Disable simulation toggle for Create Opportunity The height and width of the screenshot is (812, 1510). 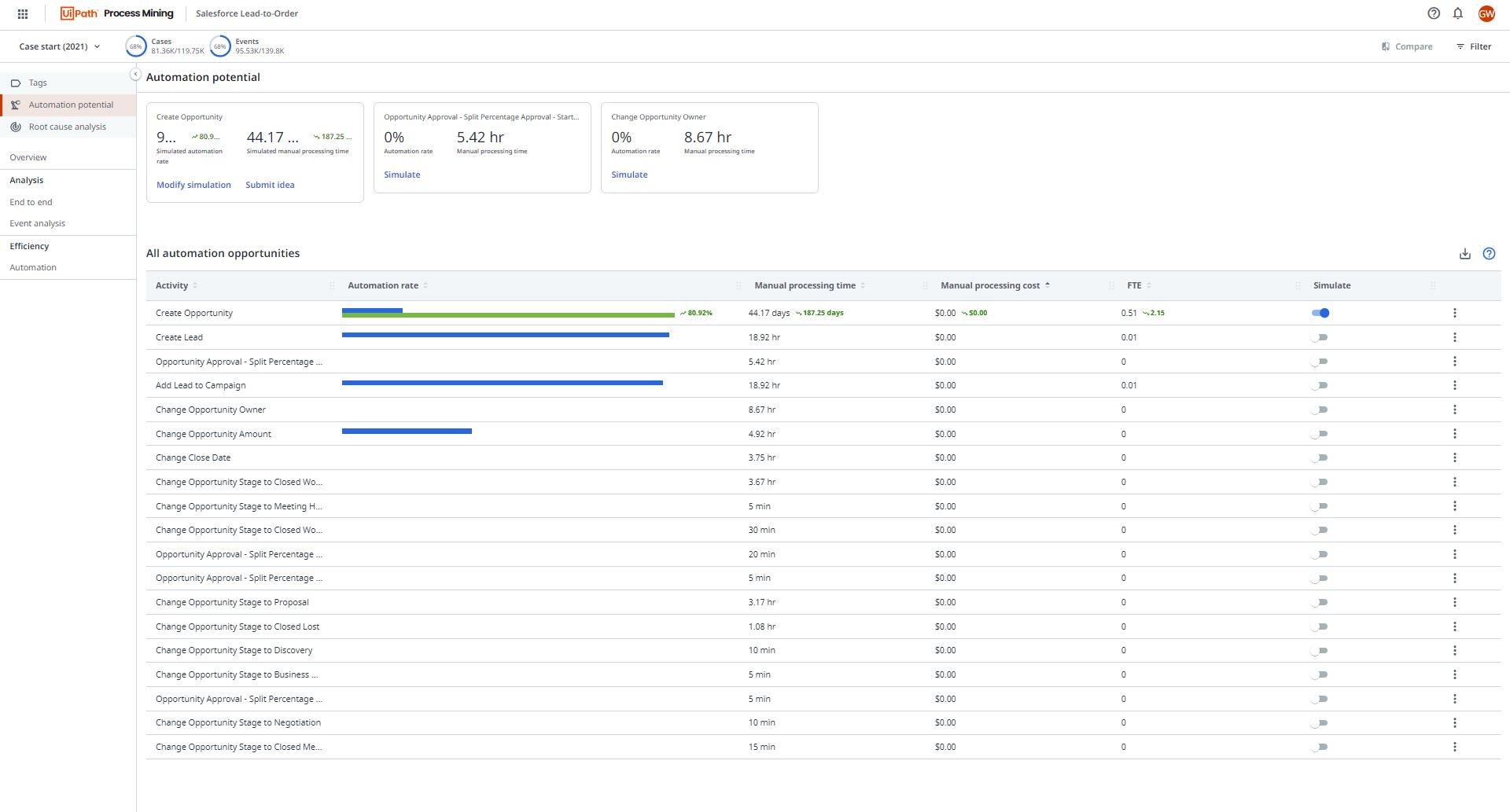point(1320,313)
